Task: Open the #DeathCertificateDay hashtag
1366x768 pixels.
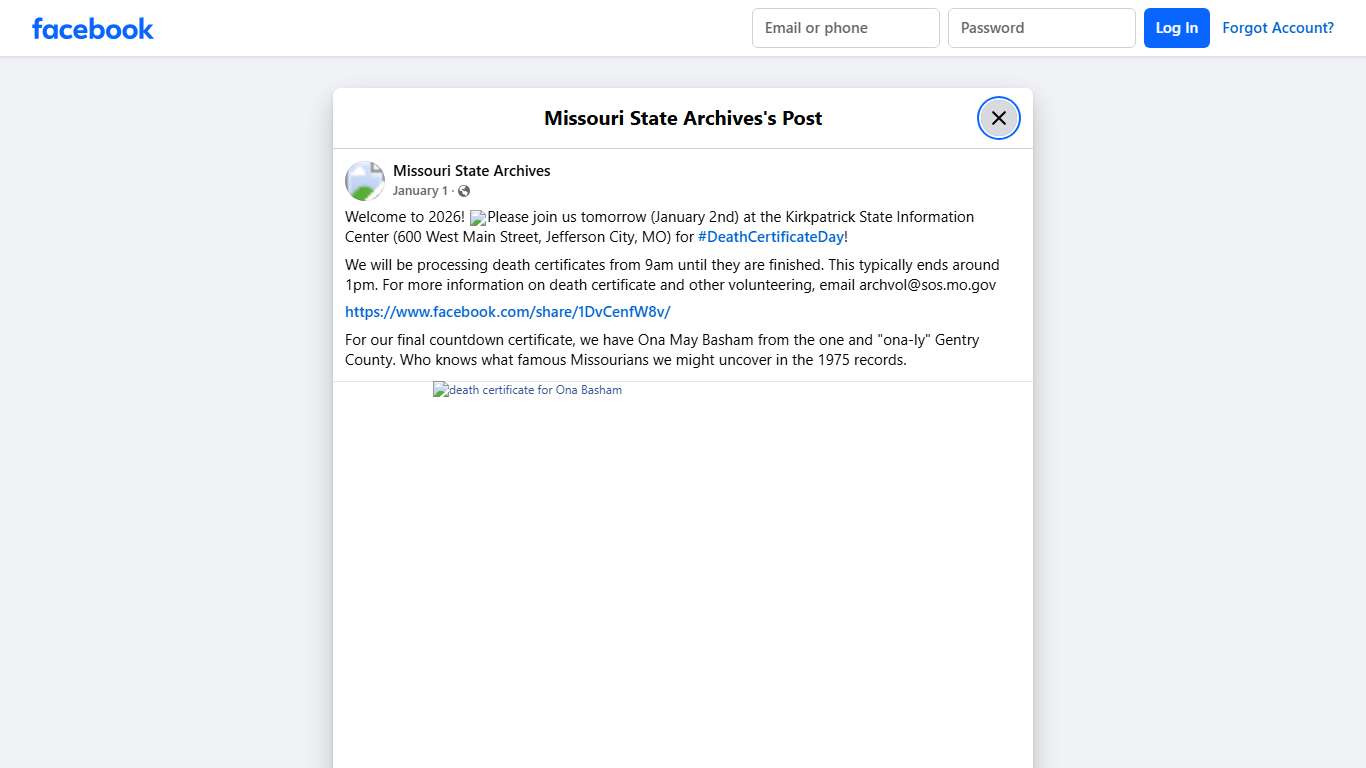Action: click(770, 237)
